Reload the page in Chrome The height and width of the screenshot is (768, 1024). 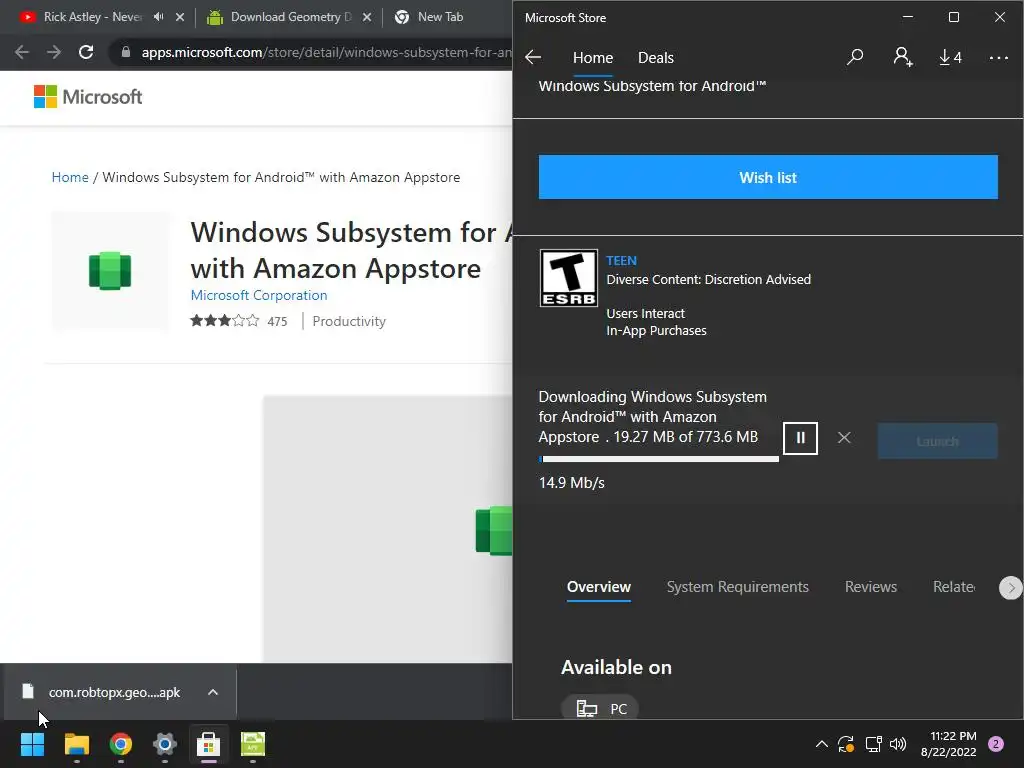click(86, 52)
